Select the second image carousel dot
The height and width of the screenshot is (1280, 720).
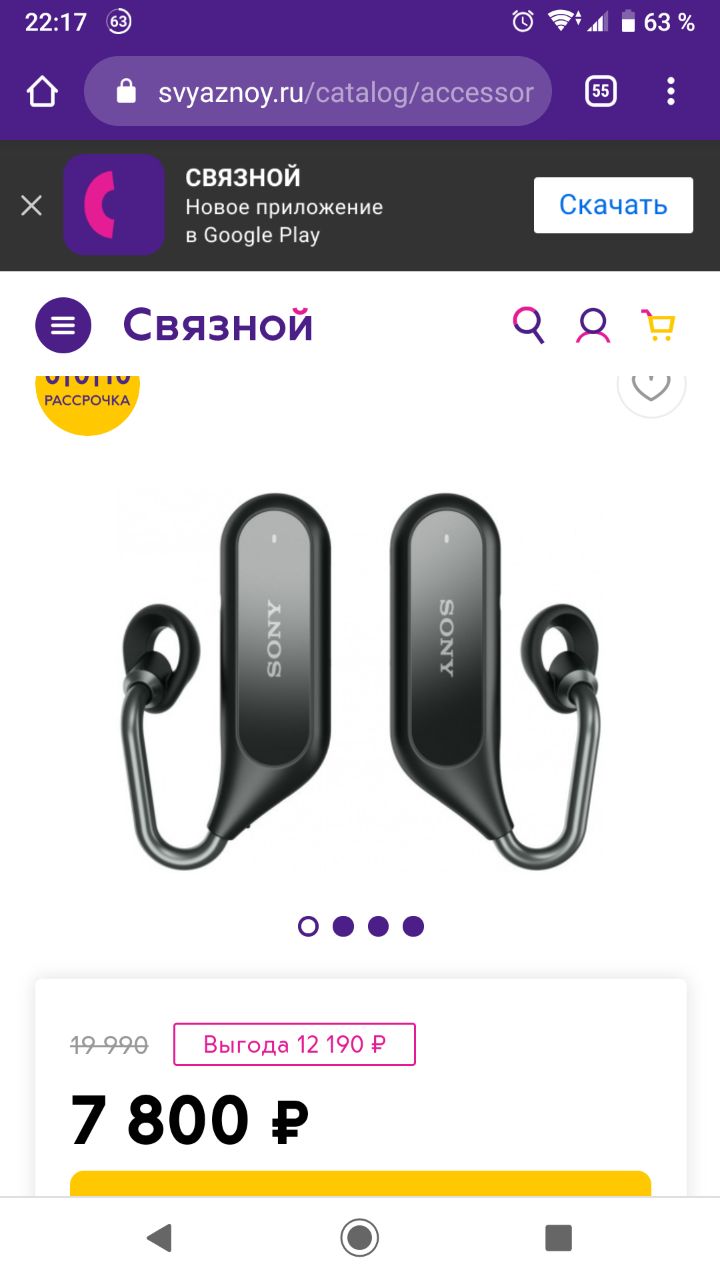[343, 926]
